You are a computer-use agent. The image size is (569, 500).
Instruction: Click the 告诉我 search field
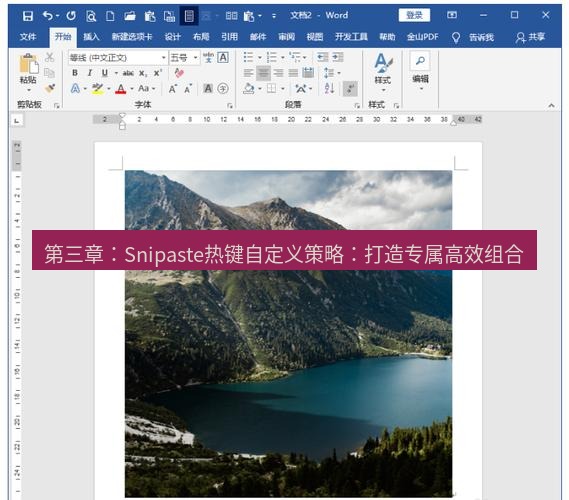tap(481, 37)
